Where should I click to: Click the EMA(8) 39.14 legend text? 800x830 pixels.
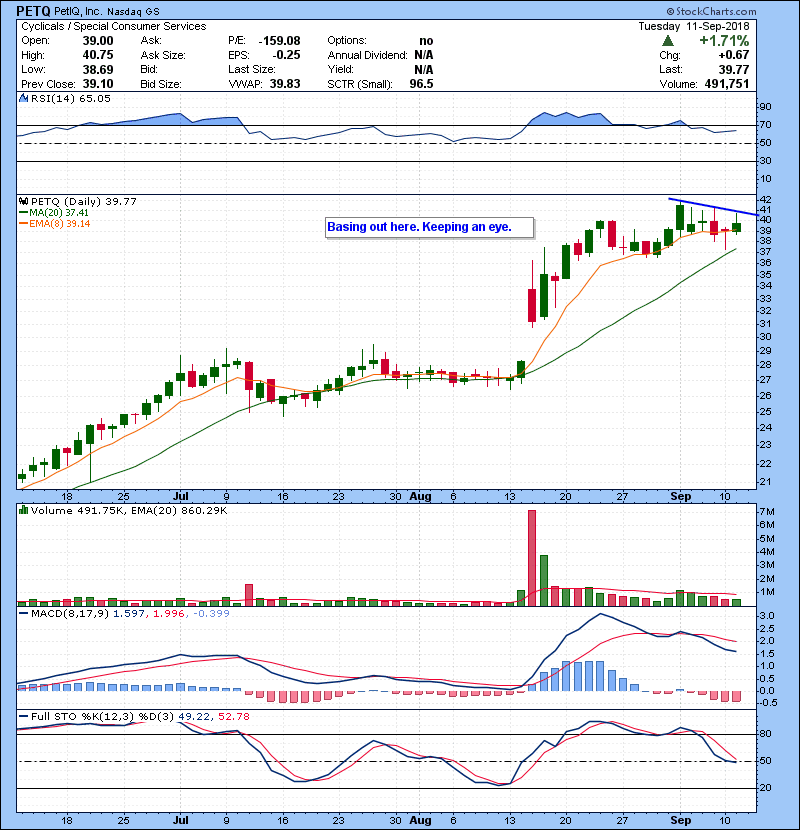59,224
